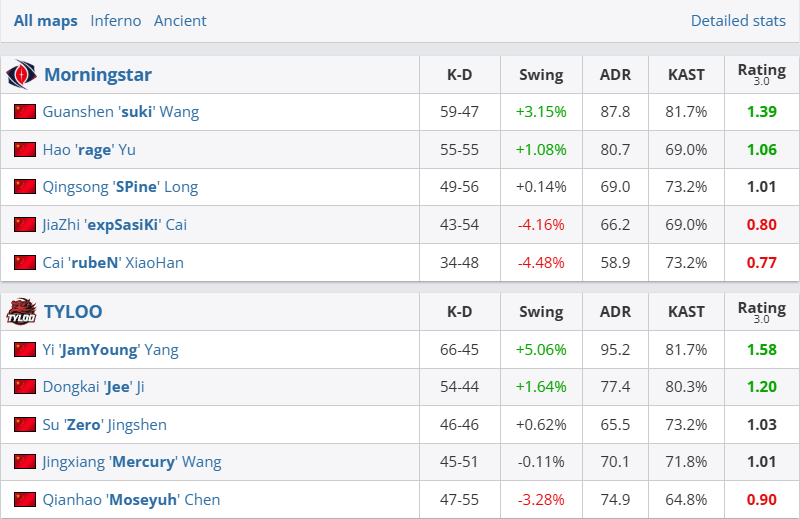
Task: Switch to the Inferno map tab
Action: click(x=115, y=20)
